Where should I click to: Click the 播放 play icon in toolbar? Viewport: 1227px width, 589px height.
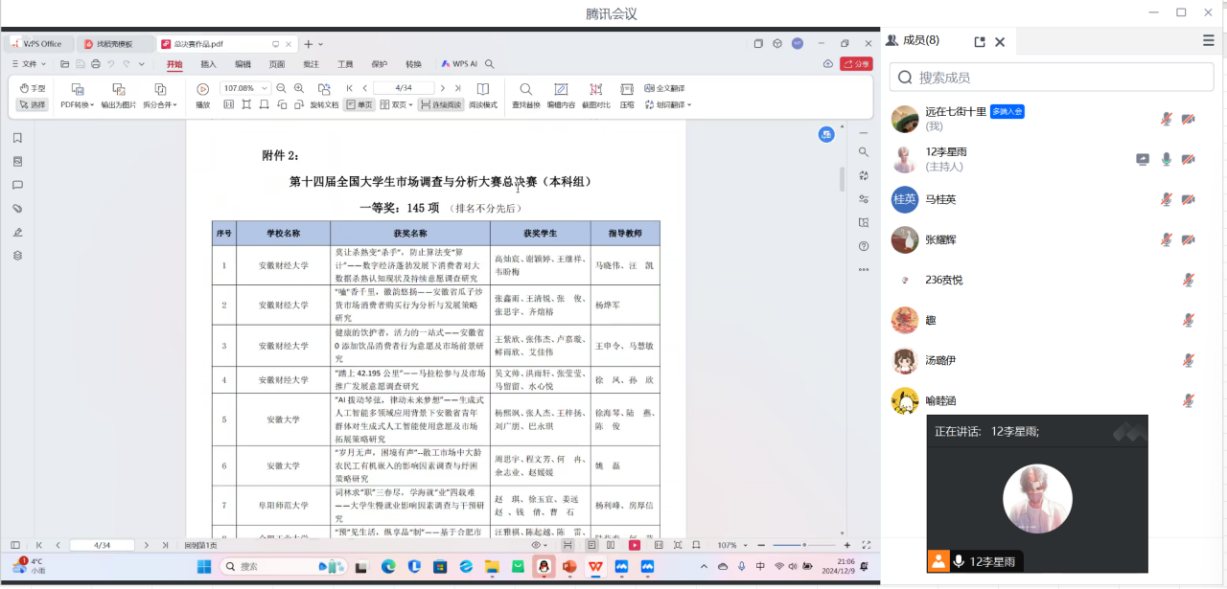(203, 90)
